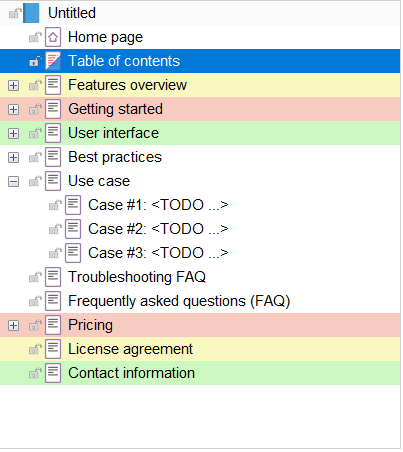Click the Features overview page icon
This screenshot has width=403, height=452.
point(53,85)
